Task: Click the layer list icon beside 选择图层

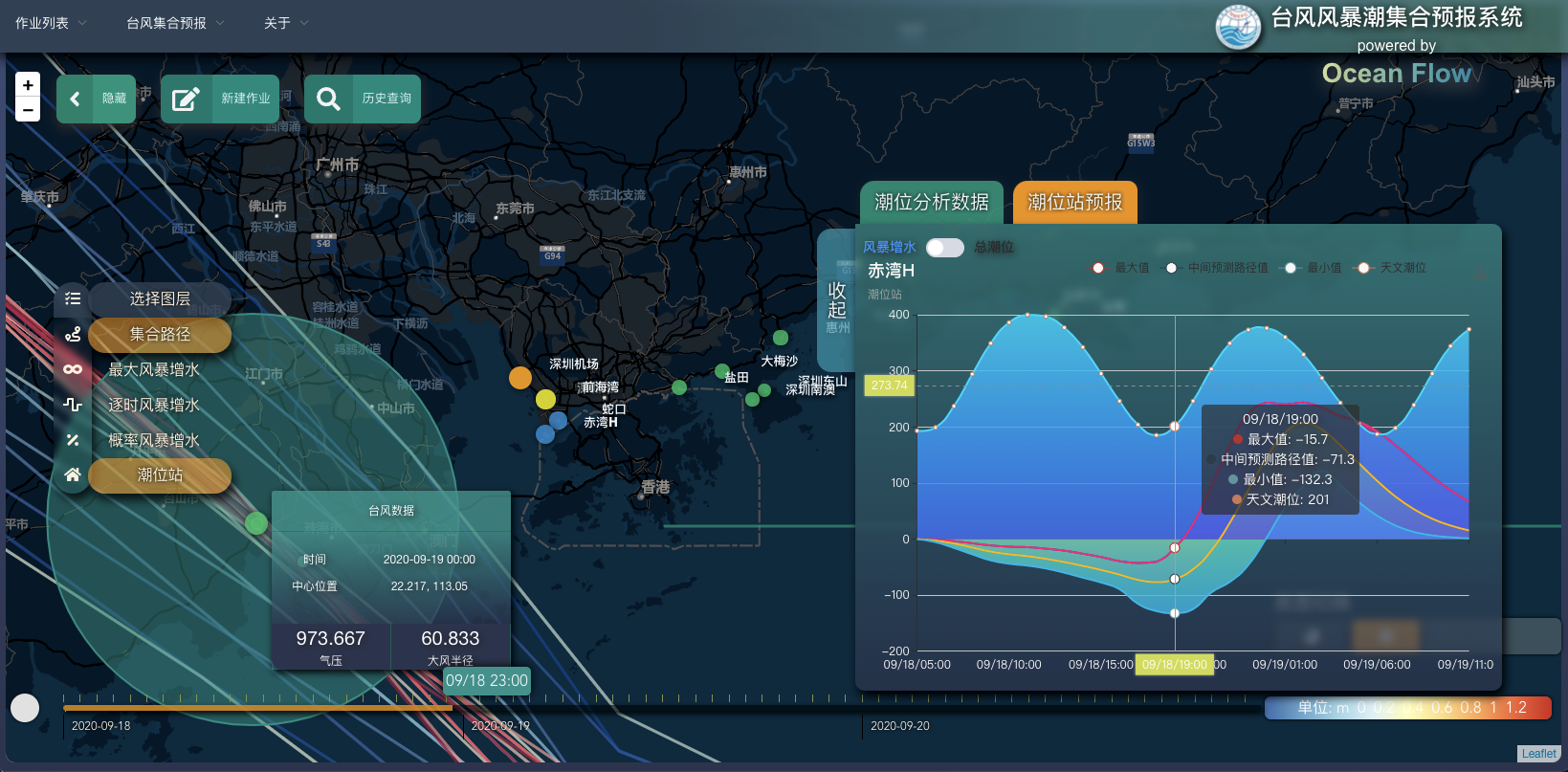Action: tap(73, 298)
